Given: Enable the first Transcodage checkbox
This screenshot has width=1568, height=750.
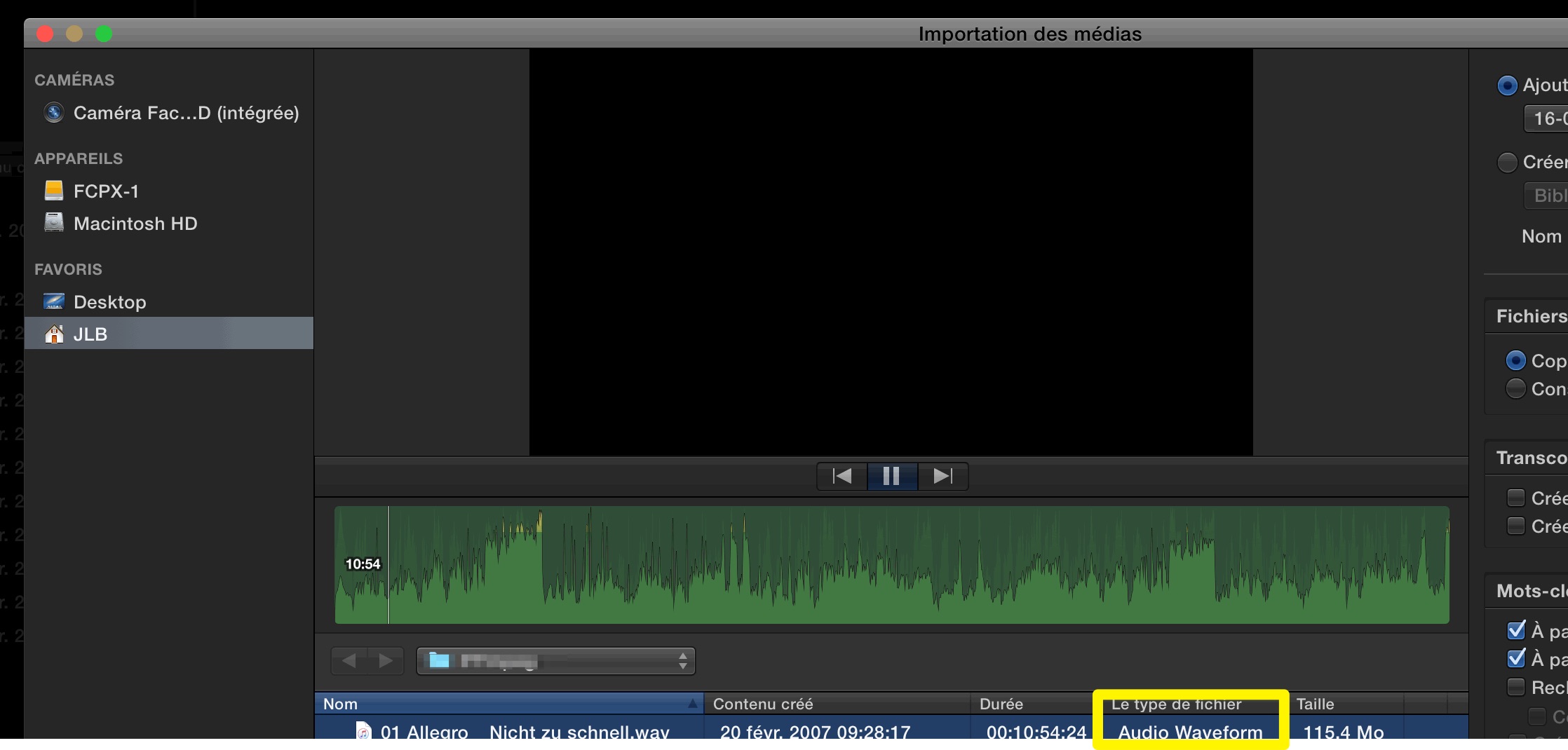Looking at the screenshot, I should (1516, 498).
